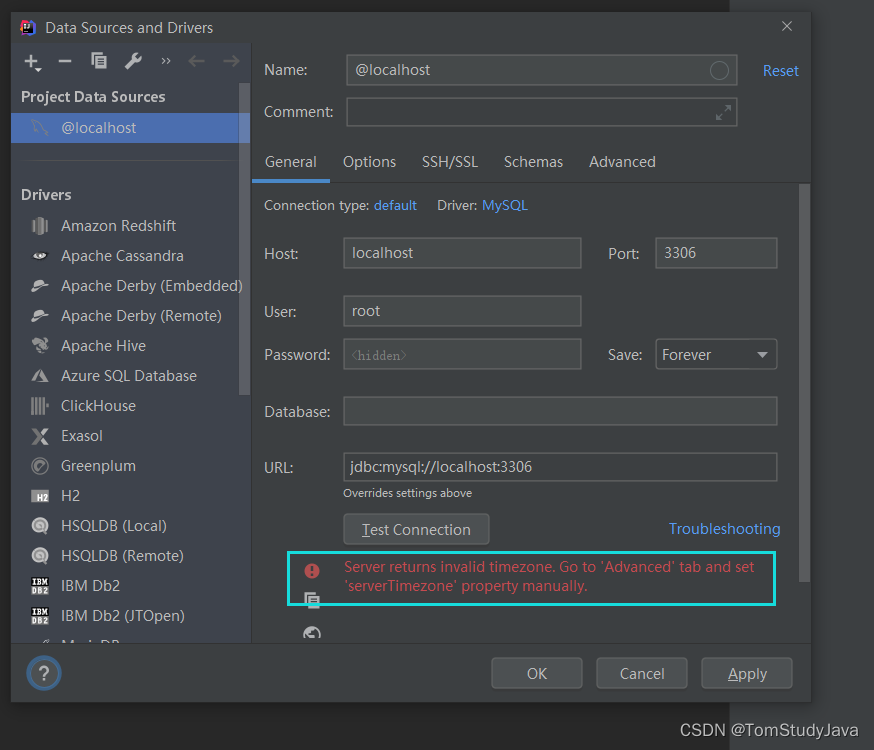The height and width of the screenshot is (750, 874).
Task: Focus the Comment input field
Action: click(x=541, y=113)
